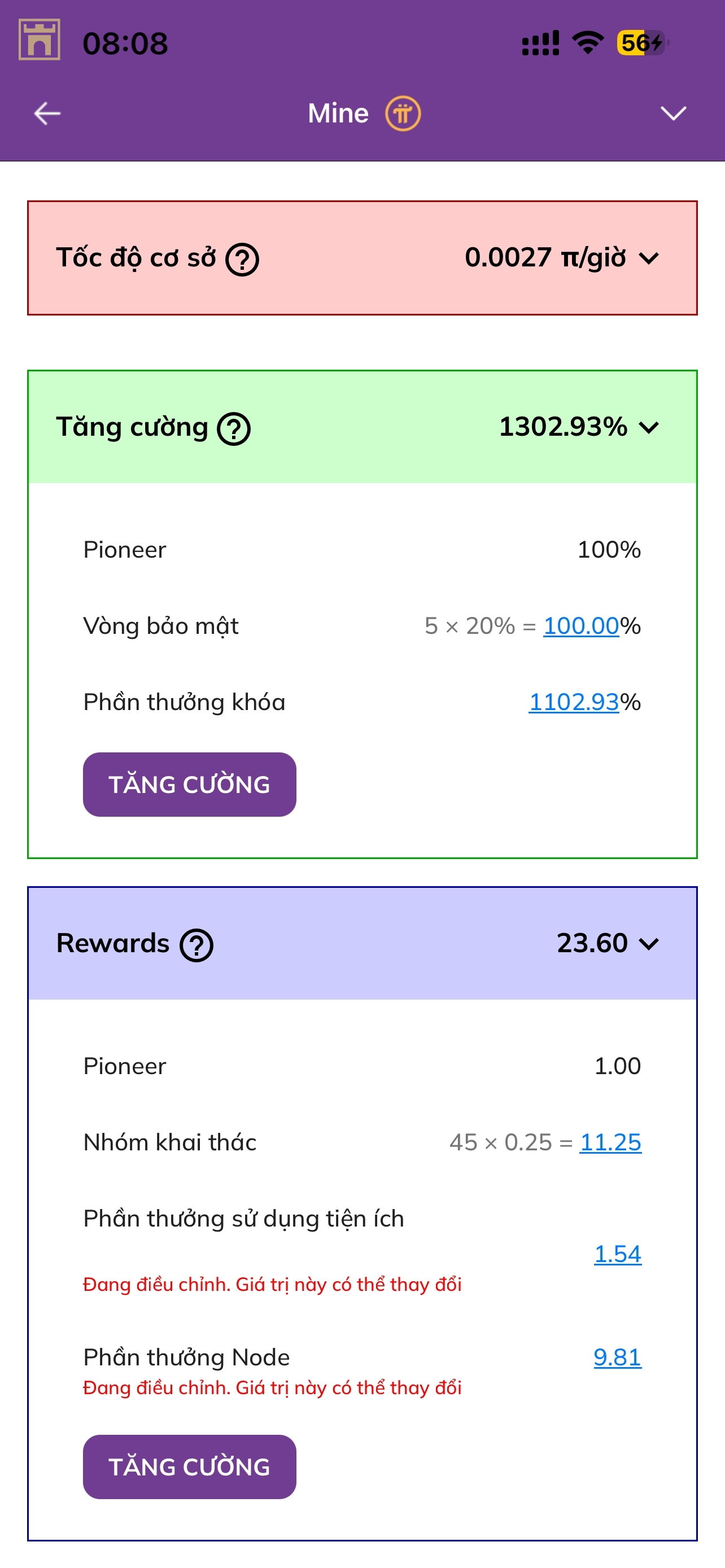Tap the Mine page title

338,114
